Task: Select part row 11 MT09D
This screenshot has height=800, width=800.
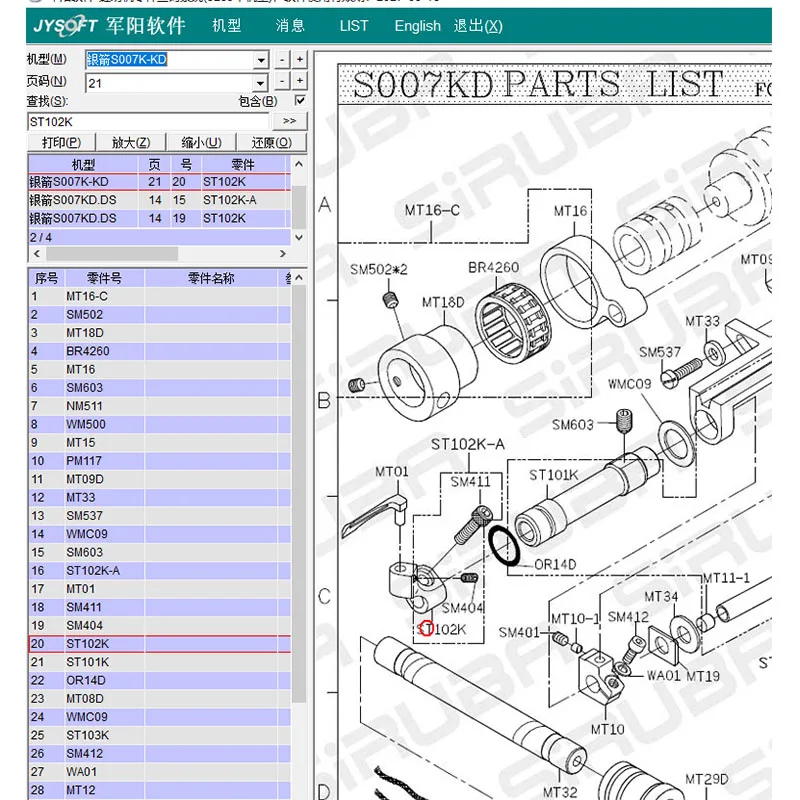Action: tap(159, 480)
